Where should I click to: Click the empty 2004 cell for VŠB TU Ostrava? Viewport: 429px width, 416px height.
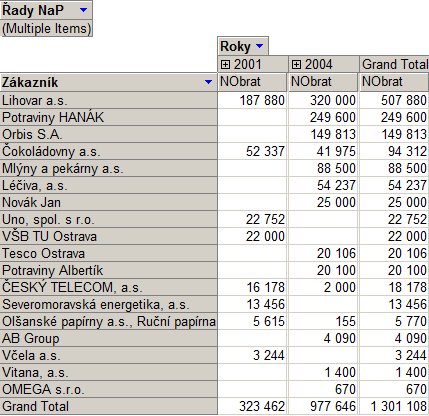coord(323,236)
